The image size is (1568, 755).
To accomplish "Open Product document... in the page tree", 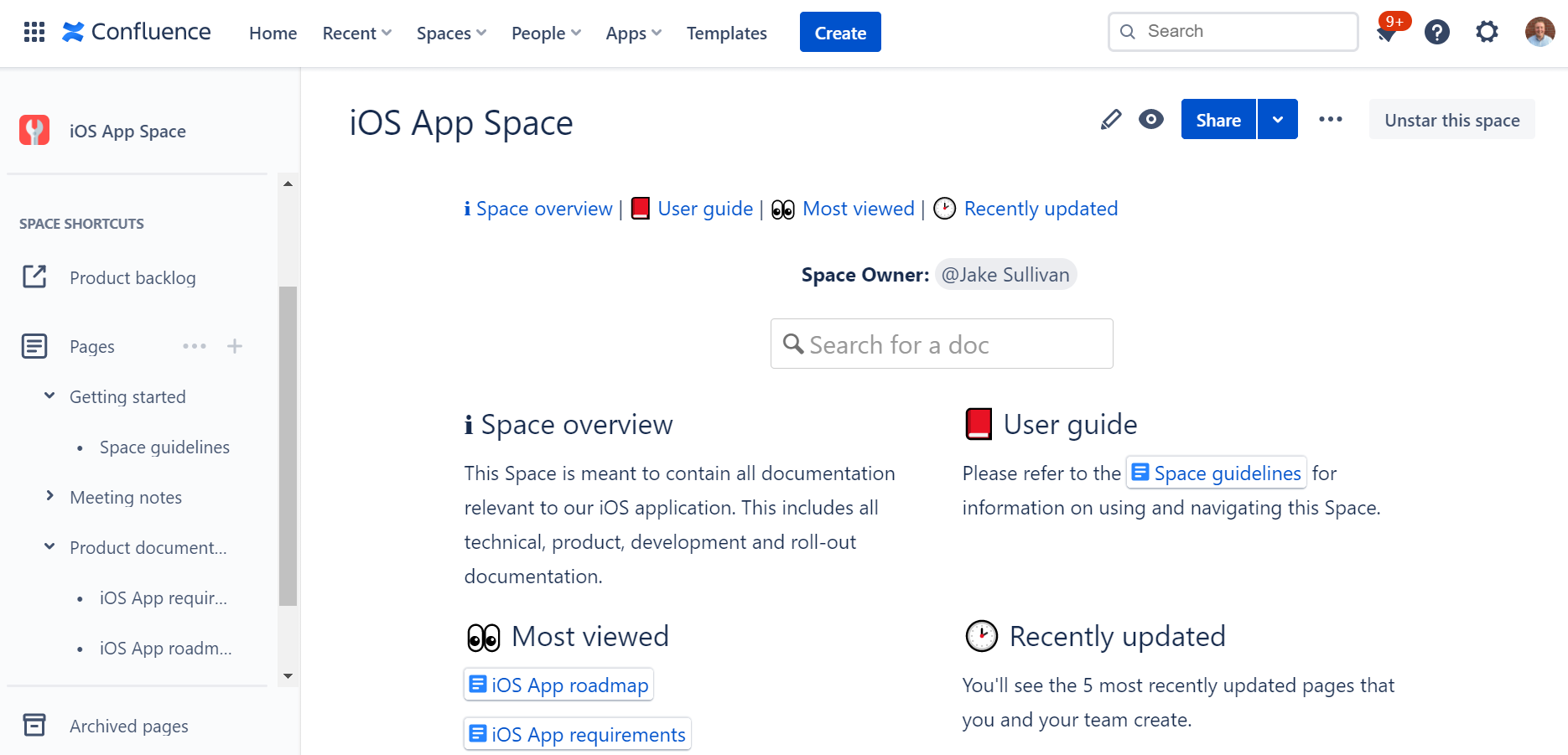I will click(x=148, y=548).
